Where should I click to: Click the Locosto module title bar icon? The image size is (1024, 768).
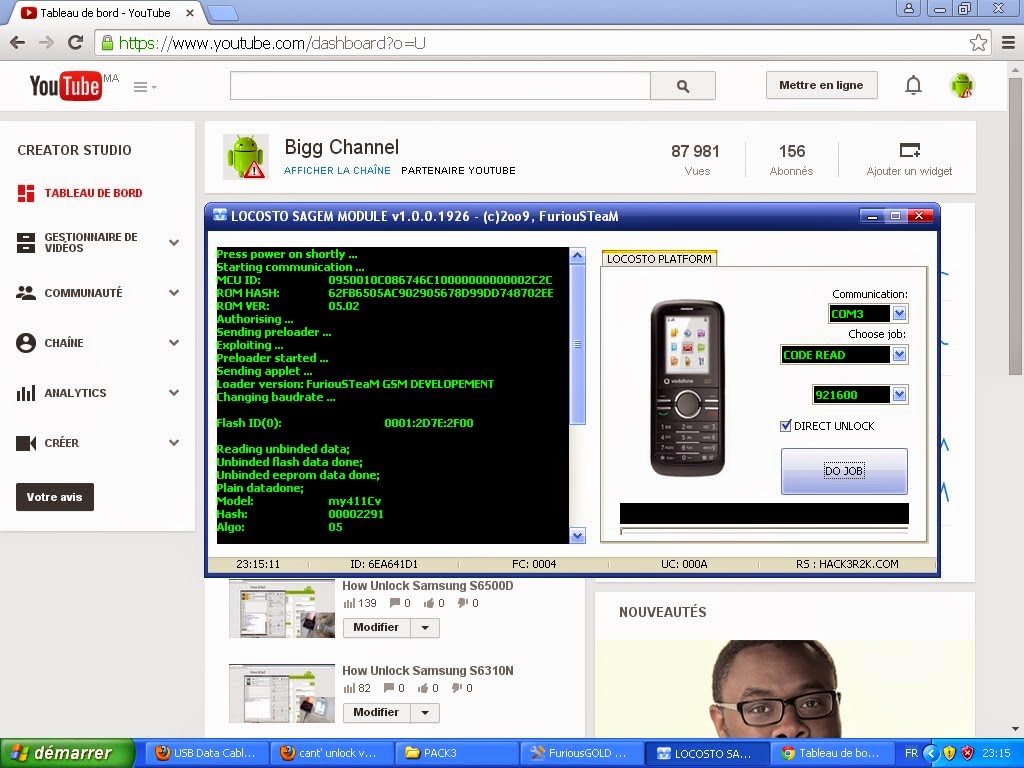220,216
